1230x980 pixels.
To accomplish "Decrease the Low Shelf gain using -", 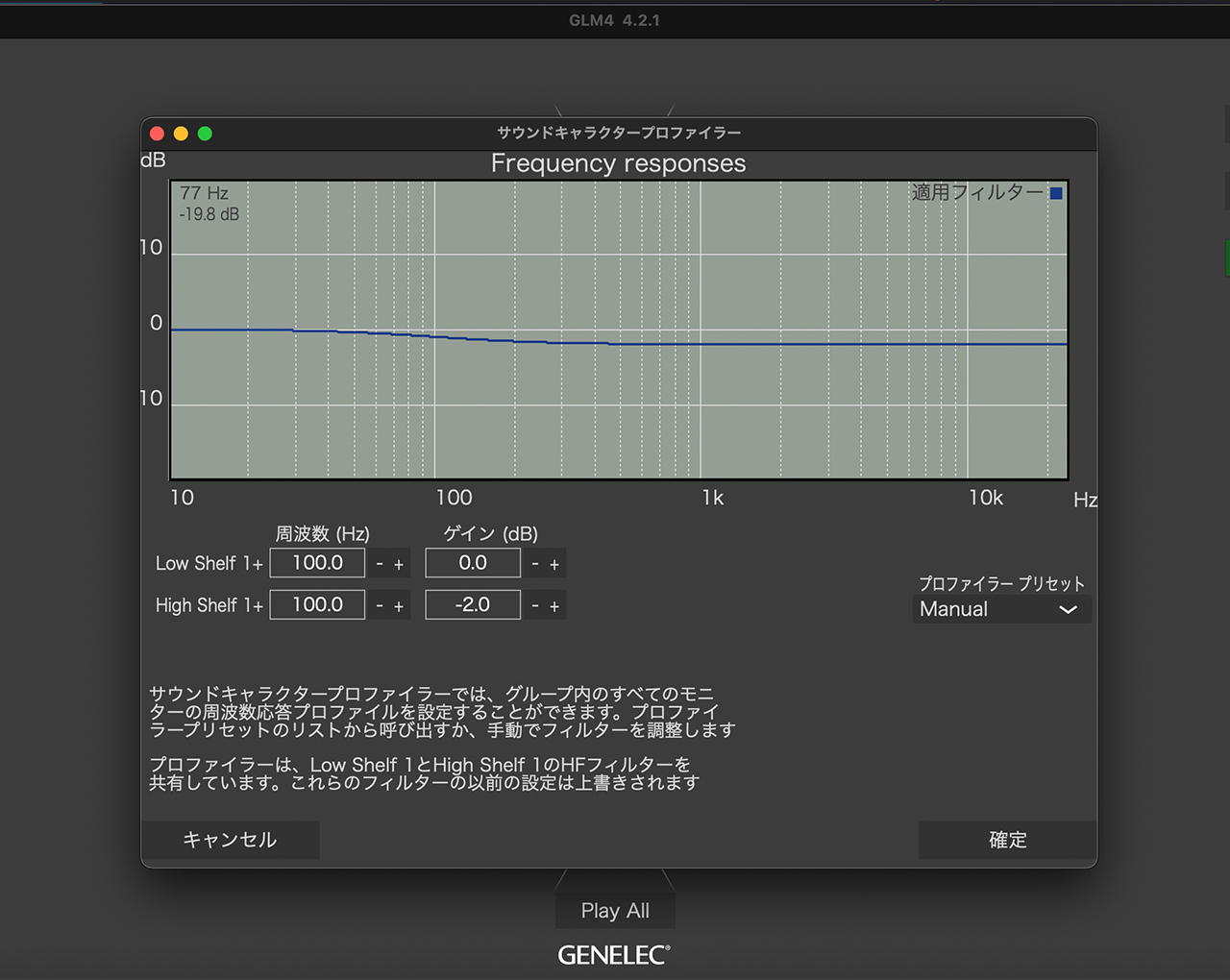I will [535, 563].
